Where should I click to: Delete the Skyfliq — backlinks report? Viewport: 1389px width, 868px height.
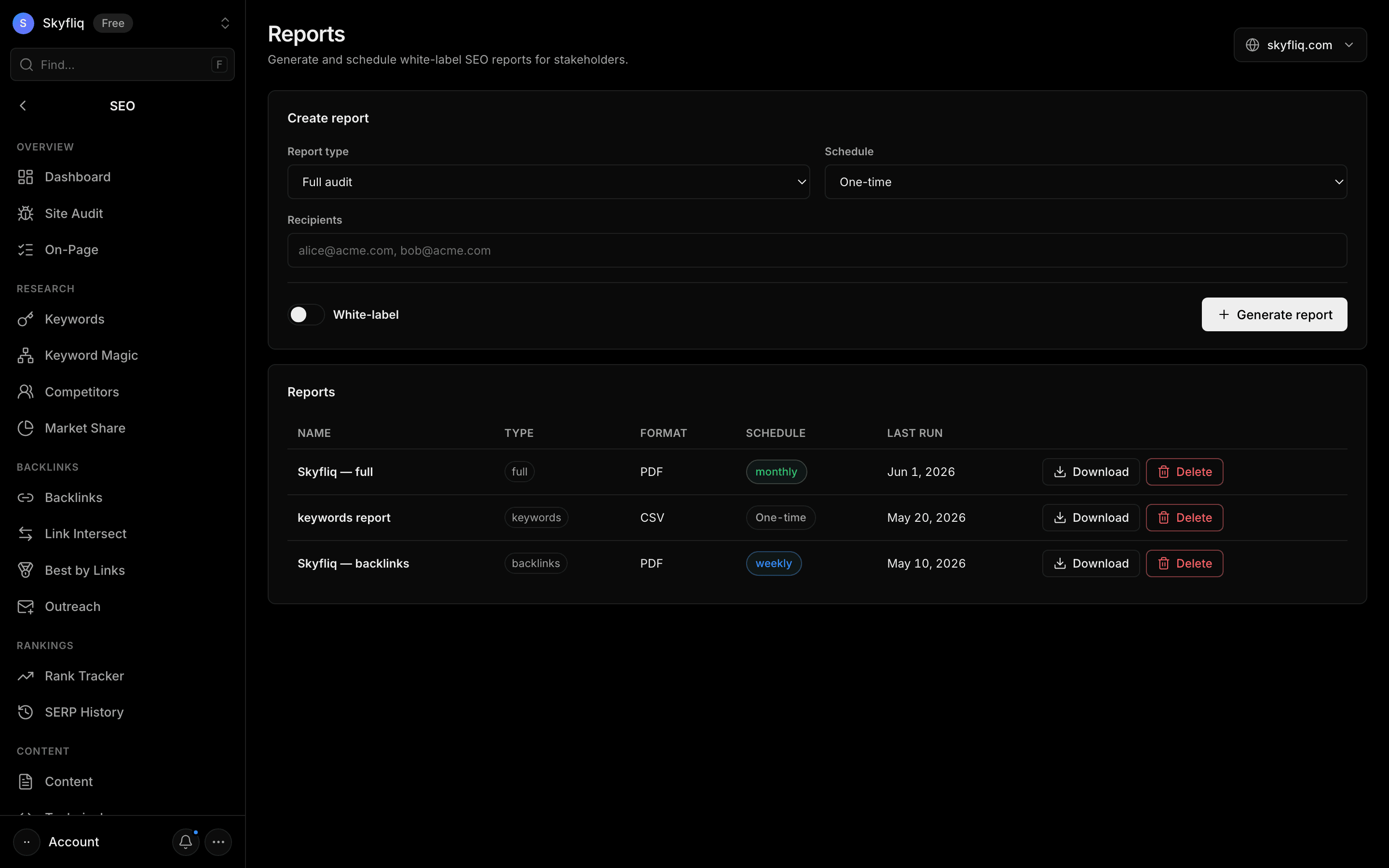coord(1184,564)
